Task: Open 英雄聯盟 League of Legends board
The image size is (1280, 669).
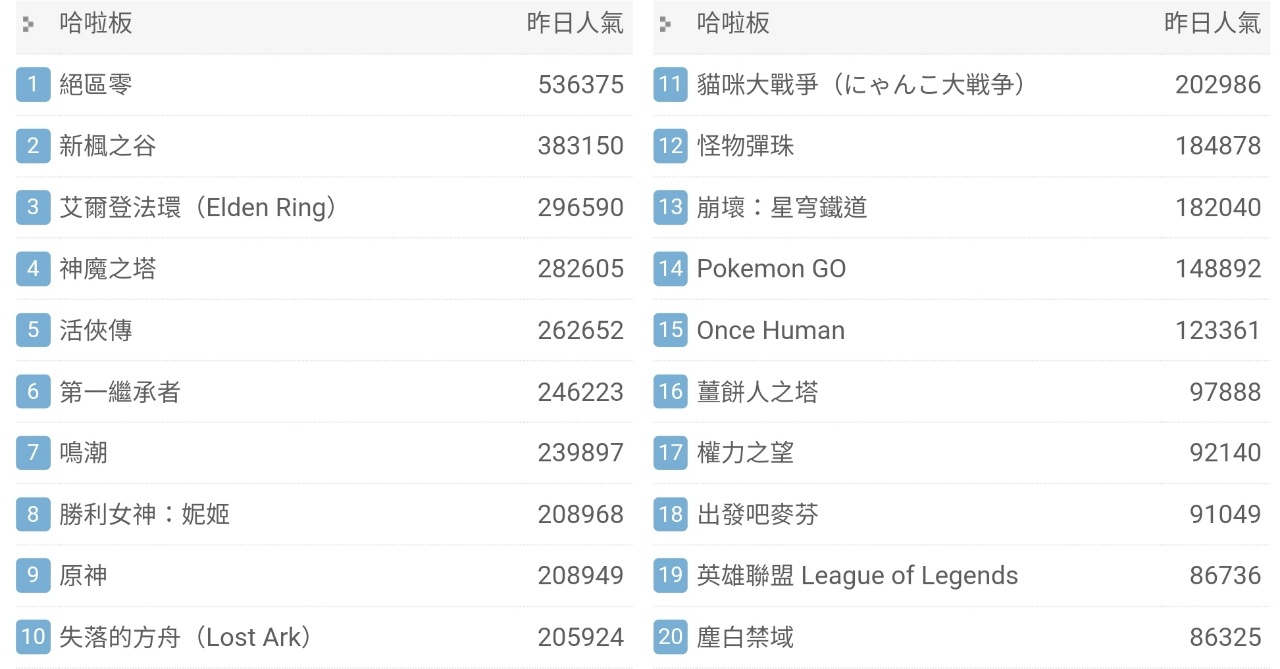Action: [x=857, y=576]
